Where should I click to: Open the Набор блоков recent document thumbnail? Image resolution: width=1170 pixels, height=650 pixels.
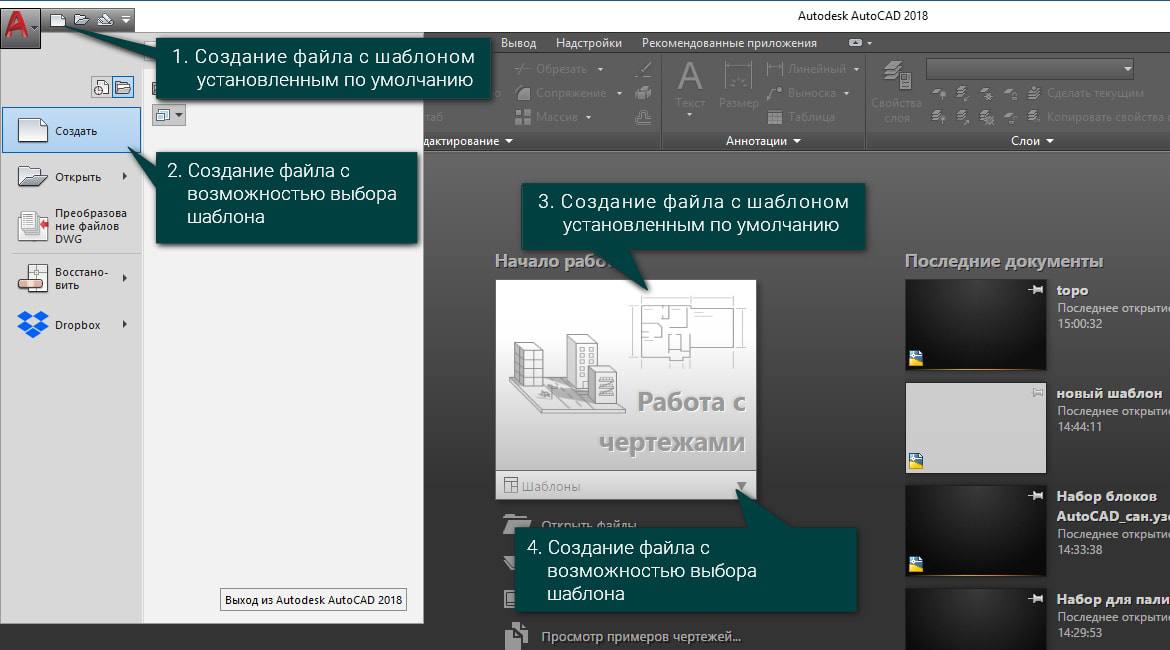[x=975, y=531]
